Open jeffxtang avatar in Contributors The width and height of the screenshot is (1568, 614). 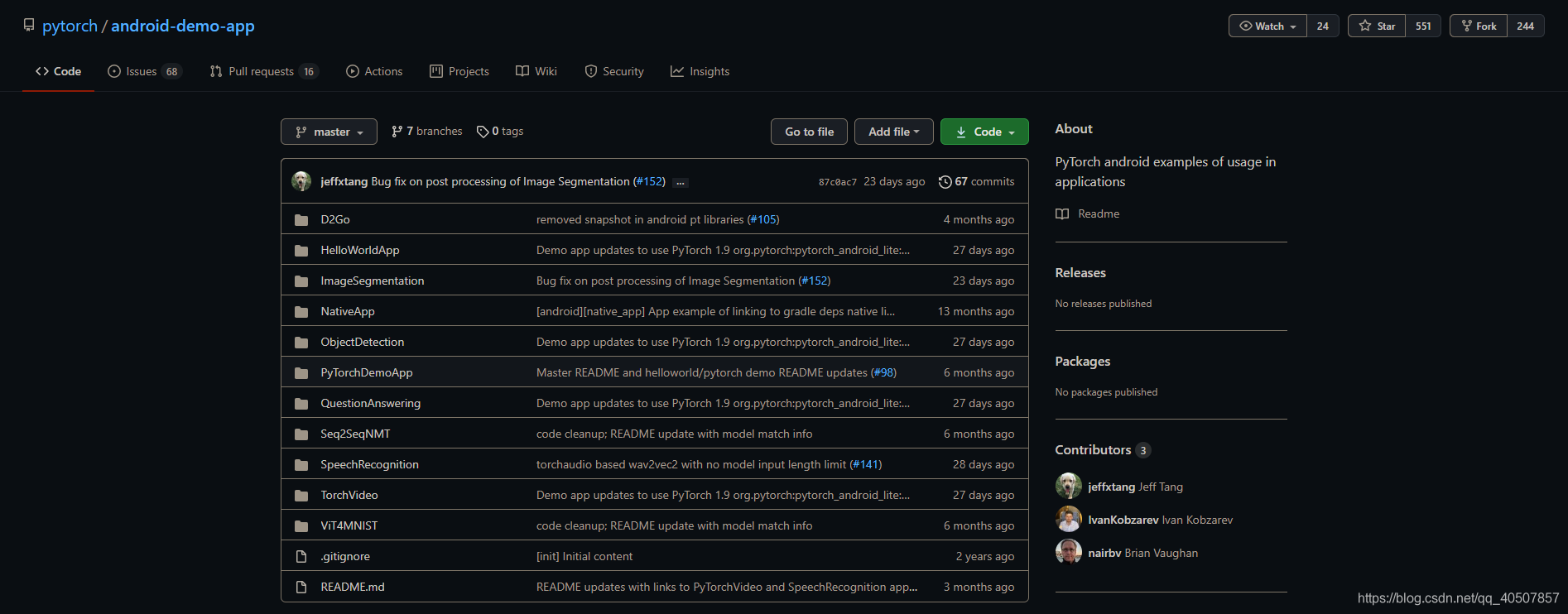1068,486
